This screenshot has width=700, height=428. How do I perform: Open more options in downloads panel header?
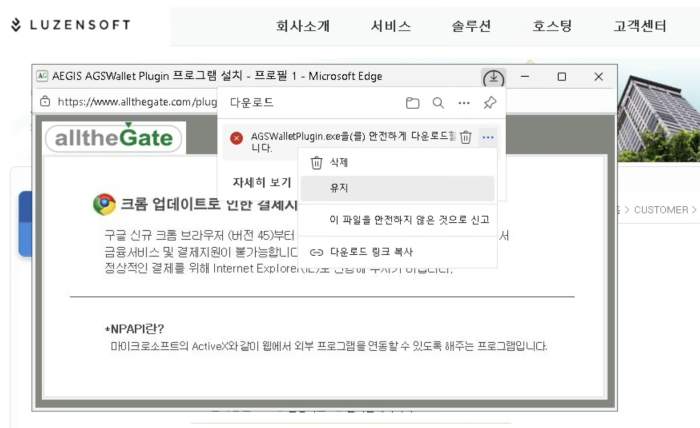click(x=464, y=103)
